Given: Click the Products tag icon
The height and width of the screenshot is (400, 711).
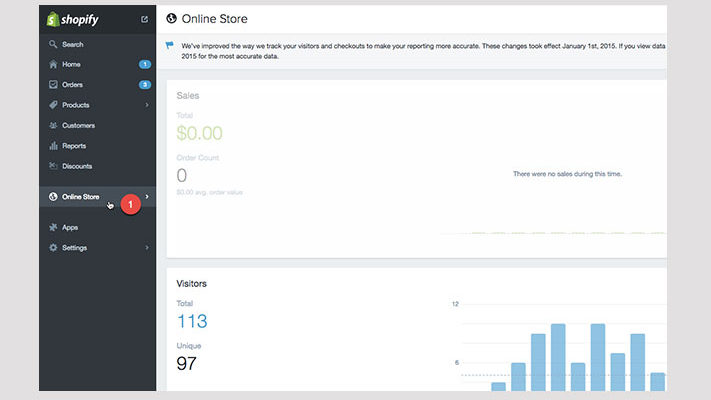Looking at the screenshot, I should 53,105.
